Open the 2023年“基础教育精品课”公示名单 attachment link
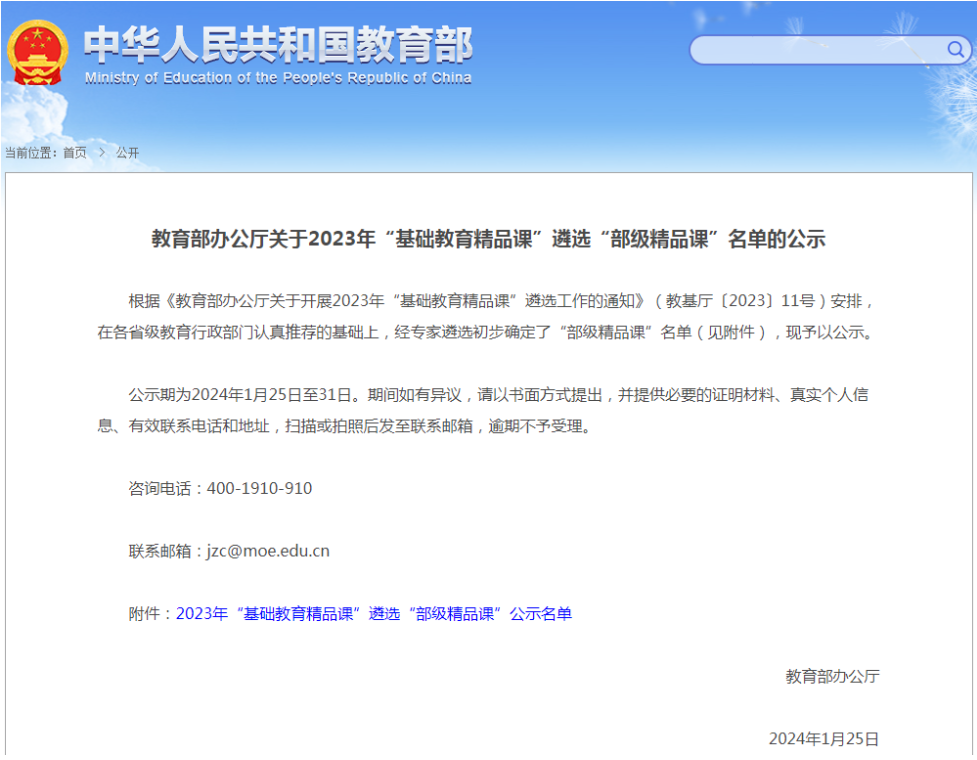 pos(374,614)
